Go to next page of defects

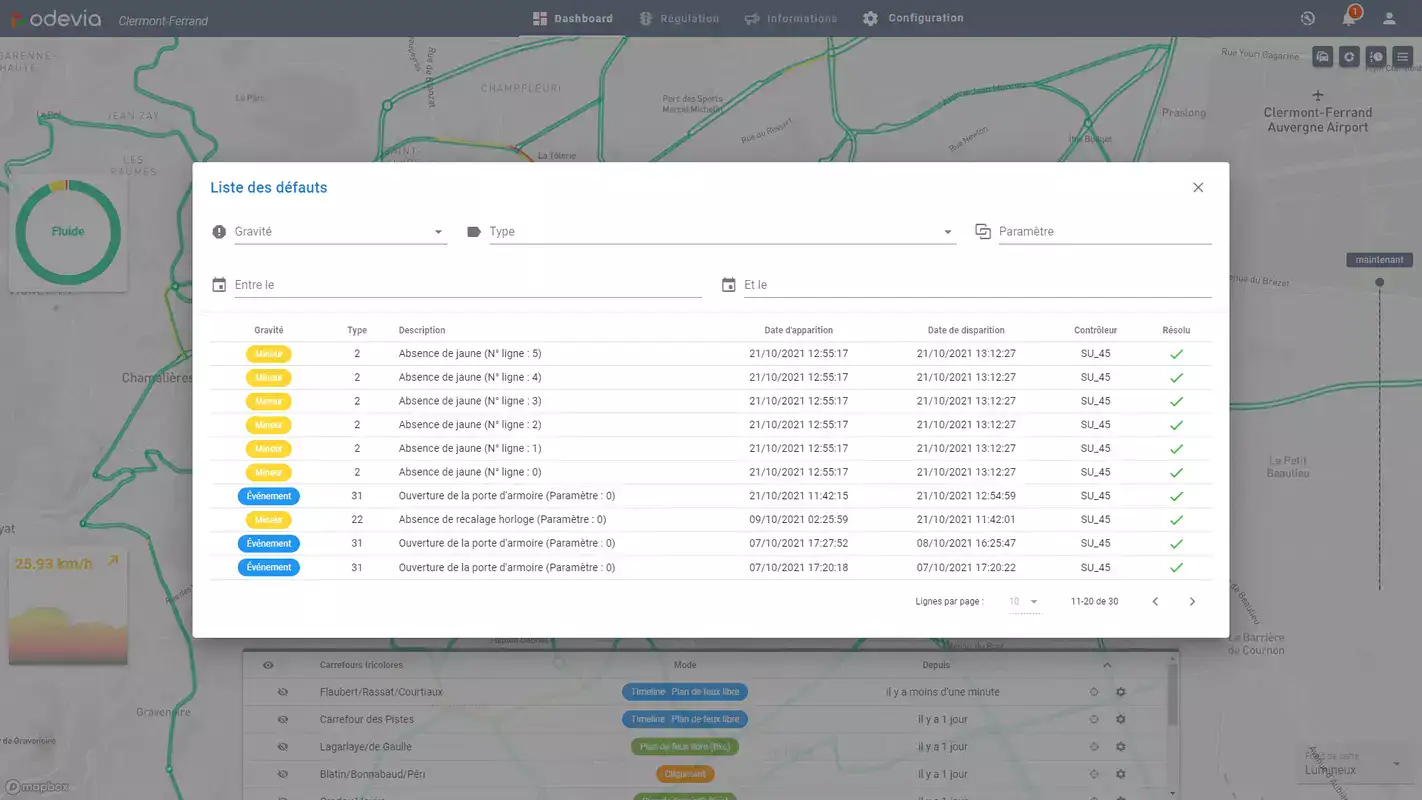[x=1192, y=602]
